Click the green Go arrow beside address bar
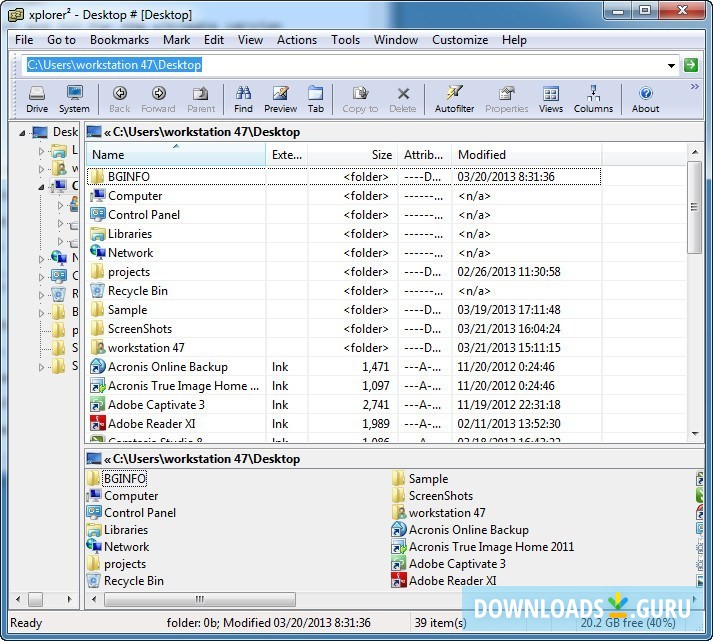The width and height of the screenshot is (713, 641). (691, 65)
